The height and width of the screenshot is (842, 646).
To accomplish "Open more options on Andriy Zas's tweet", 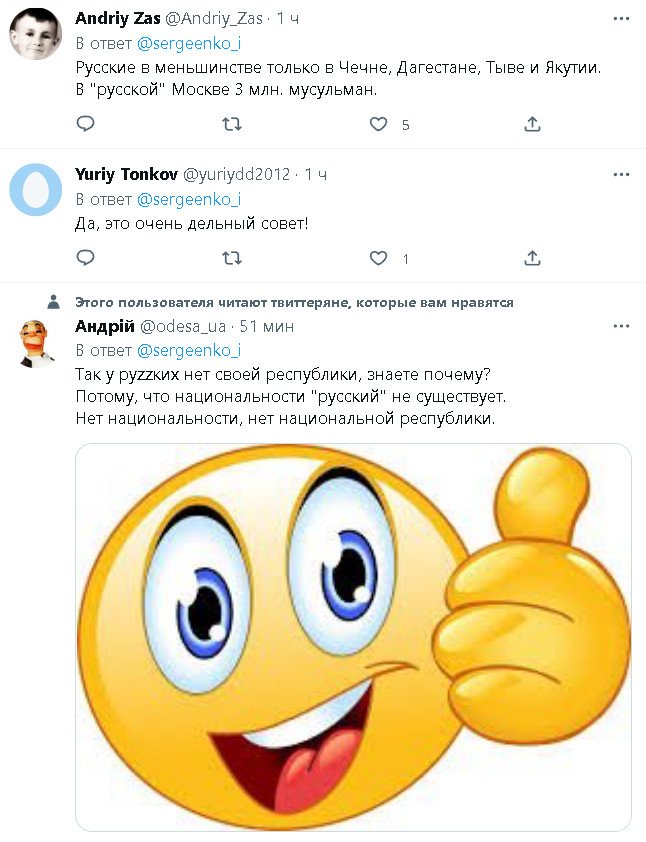I will tap(621, 19).
